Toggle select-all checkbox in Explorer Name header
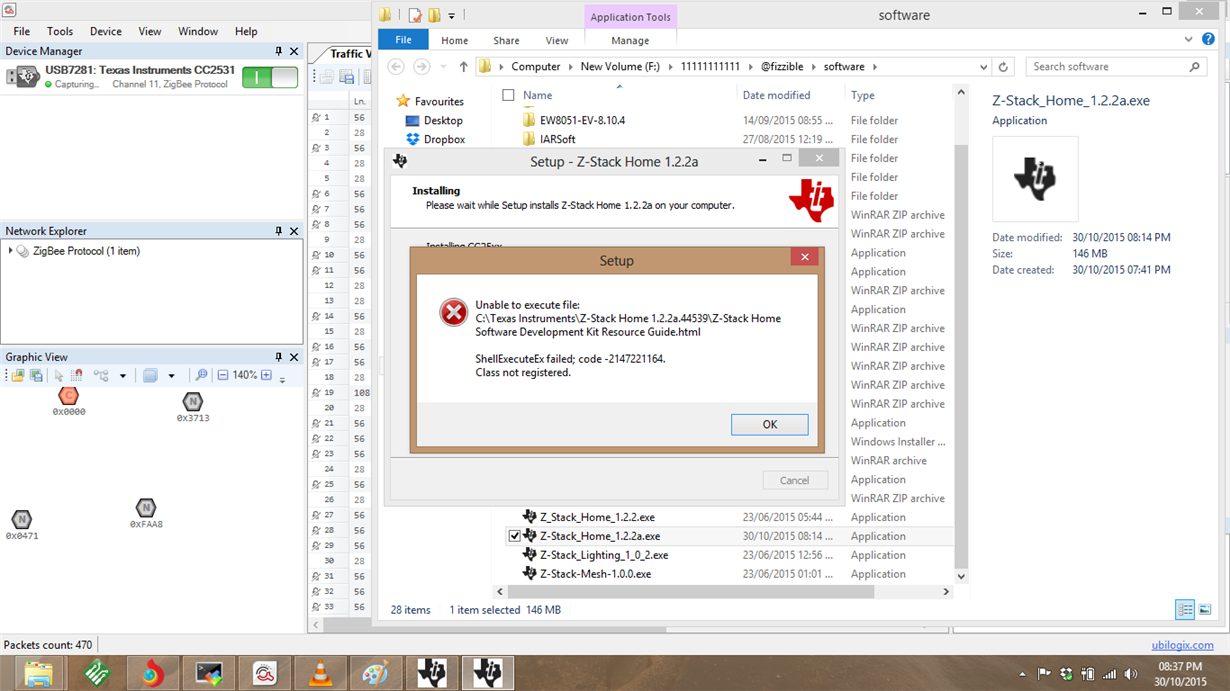Screen dimensions: 1230x691 coord(508,96)
